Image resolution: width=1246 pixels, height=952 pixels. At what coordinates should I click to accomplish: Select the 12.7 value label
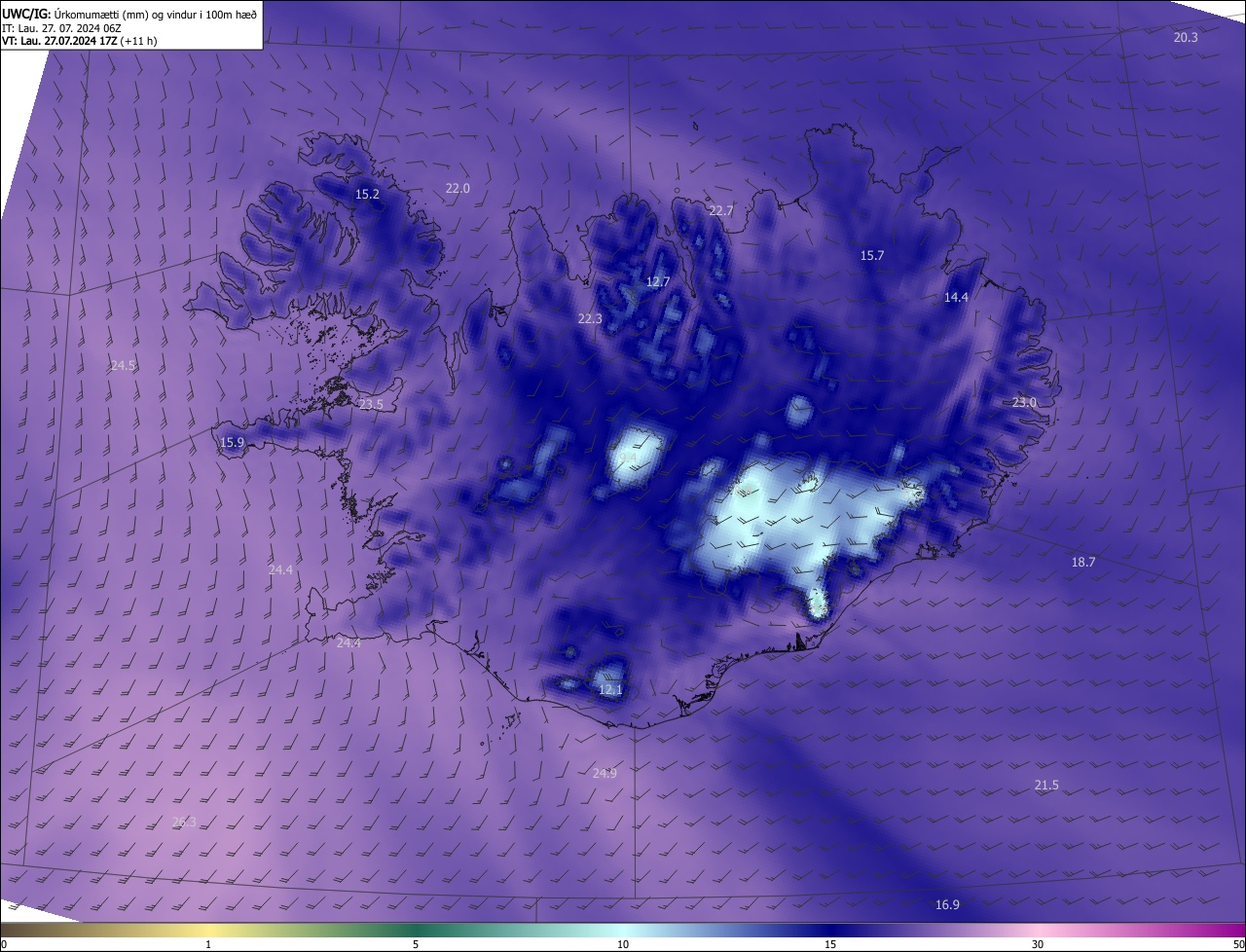[658, 282]
